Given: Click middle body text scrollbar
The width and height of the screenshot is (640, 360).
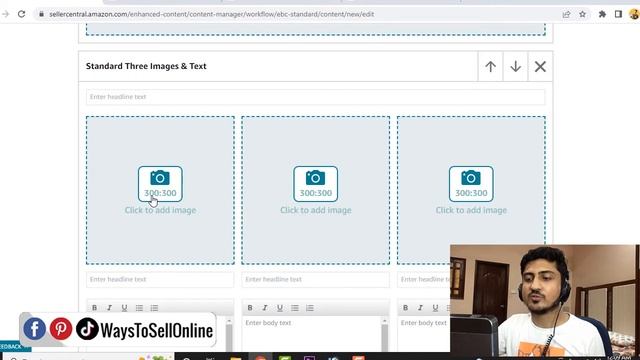Looking at the screenshot, I should point(384,335).
